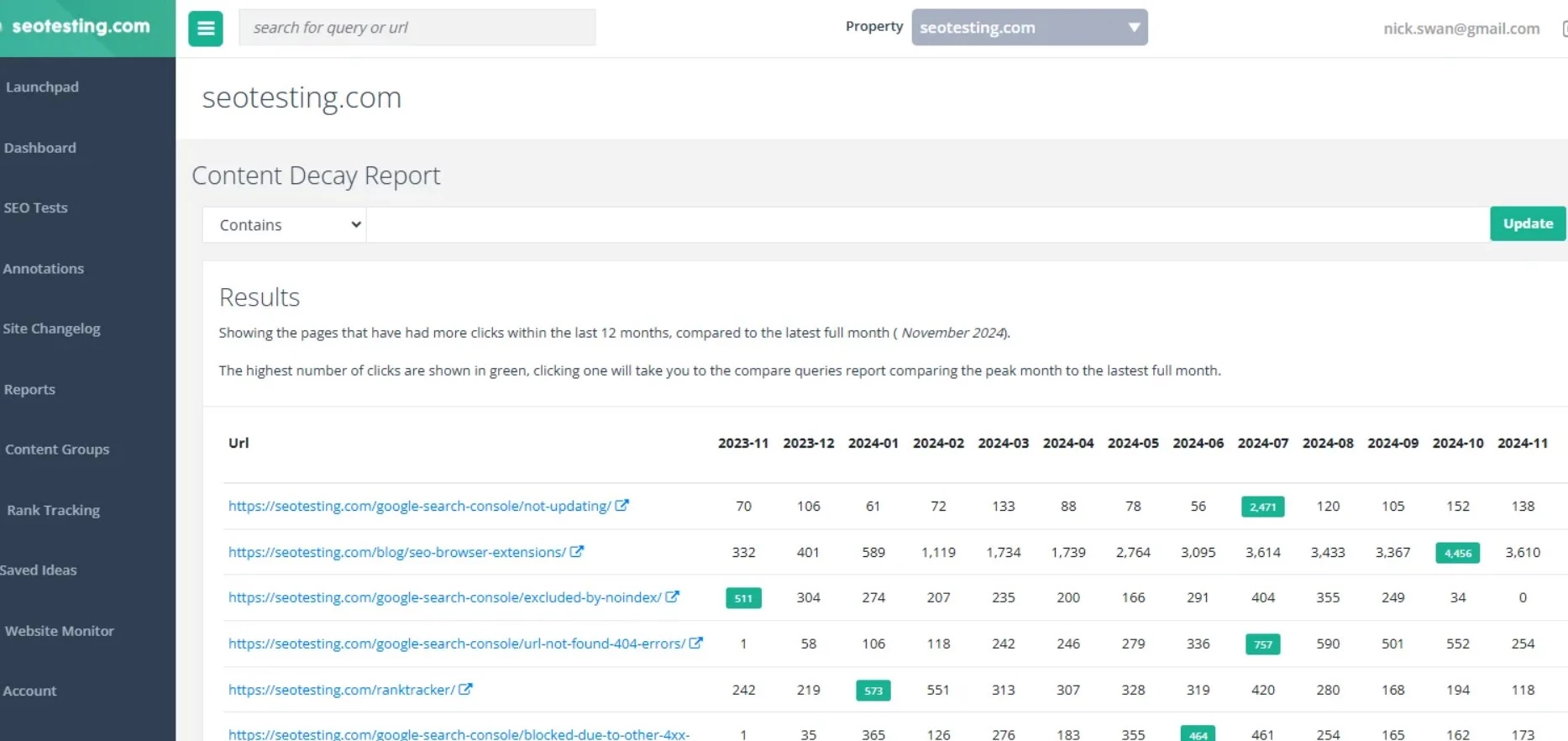
Task: Open the google-search-console/not-updating link
Action: pyautogui.click(x=419, y=506)
